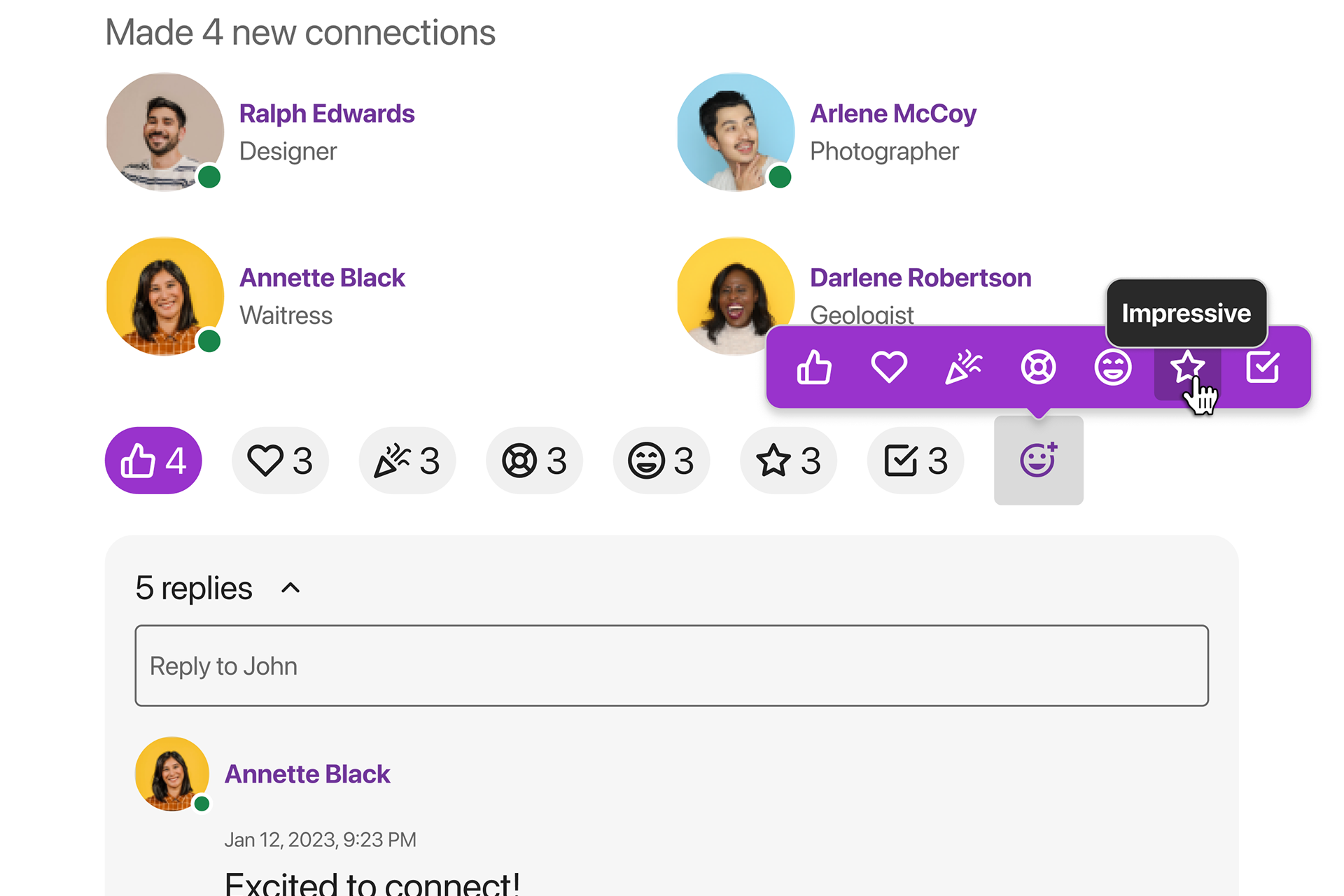View Annette Black large avatar in connections
The width and height of the screenshot is (1344, 896).
(165, 296)
